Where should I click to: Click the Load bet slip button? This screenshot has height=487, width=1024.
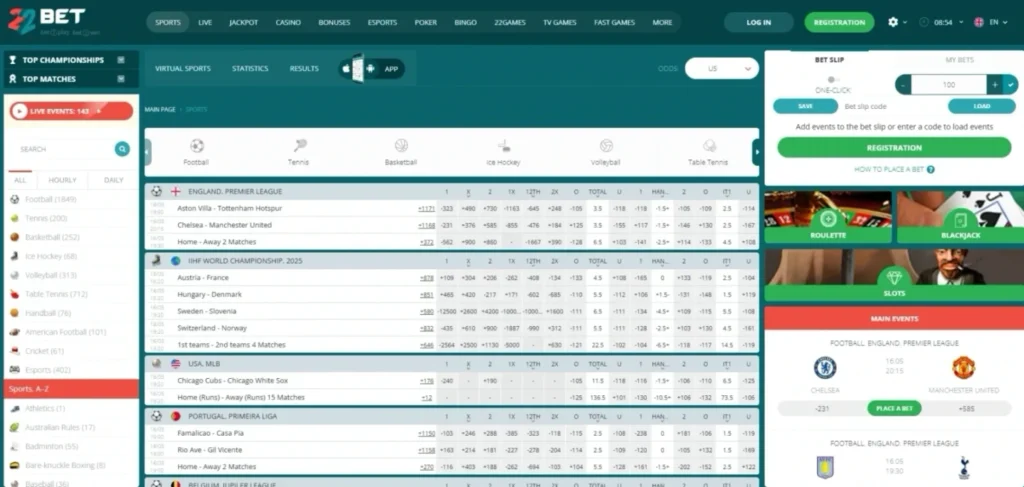click(982, 106)
